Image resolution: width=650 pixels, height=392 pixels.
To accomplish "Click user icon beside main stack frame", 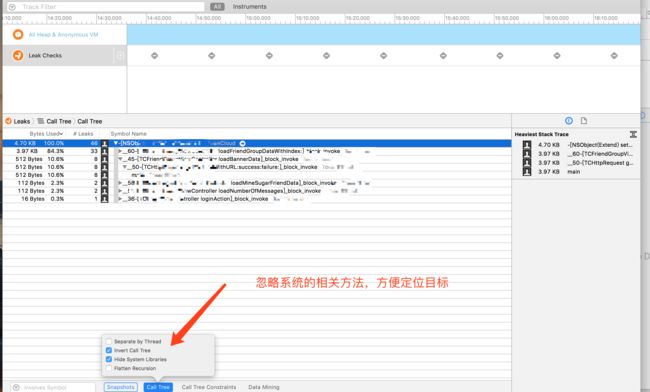I will 527,172.
